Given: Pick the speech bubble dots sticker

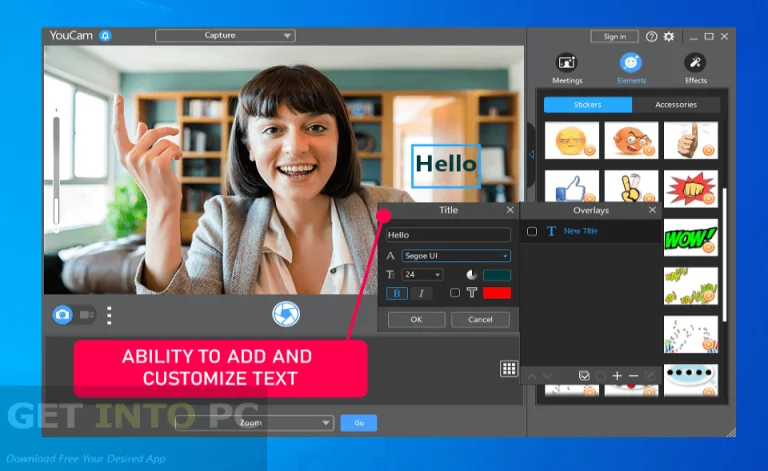Looking at the screenshot, I should pos(691,380).
